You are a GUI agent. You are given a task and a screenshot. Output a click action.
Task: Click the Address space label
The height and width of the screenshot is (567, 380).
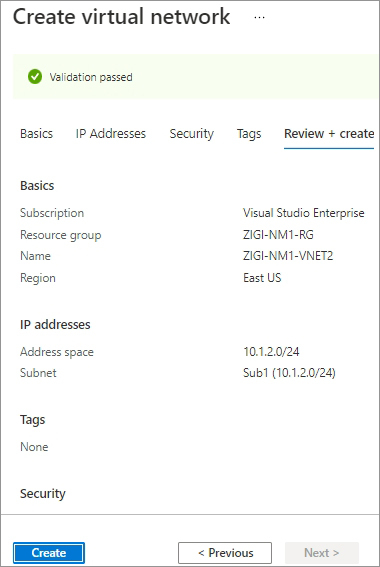(57, 352)
